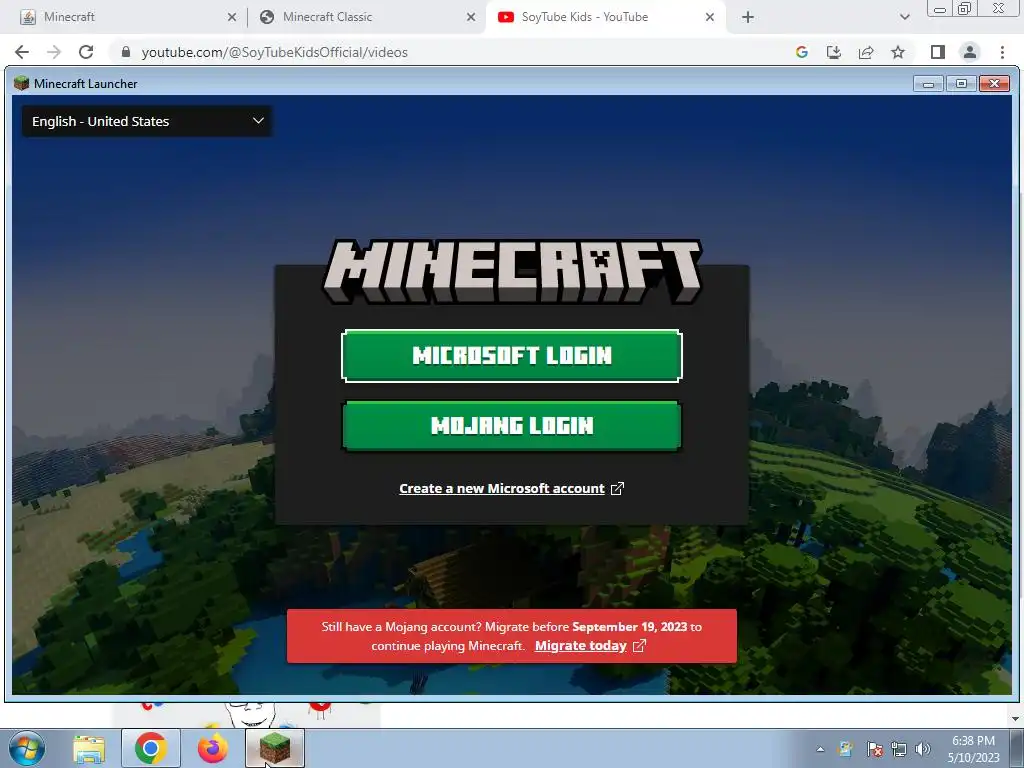Viewport: 1024px width, 768px height.
Task: Click the external link icon beside Create account
Action: tap(617, 488)
